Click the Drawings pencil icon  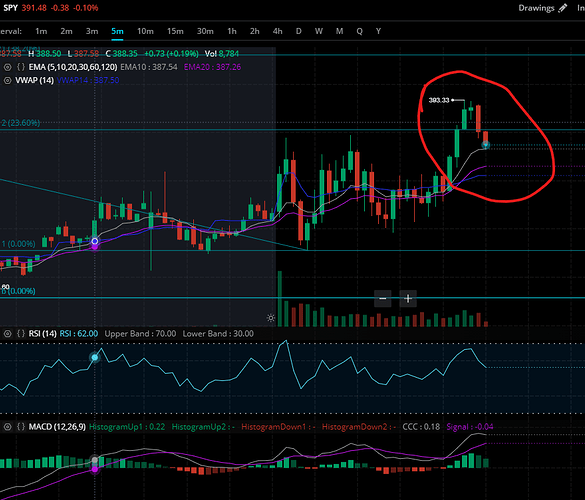coord(563,8)
